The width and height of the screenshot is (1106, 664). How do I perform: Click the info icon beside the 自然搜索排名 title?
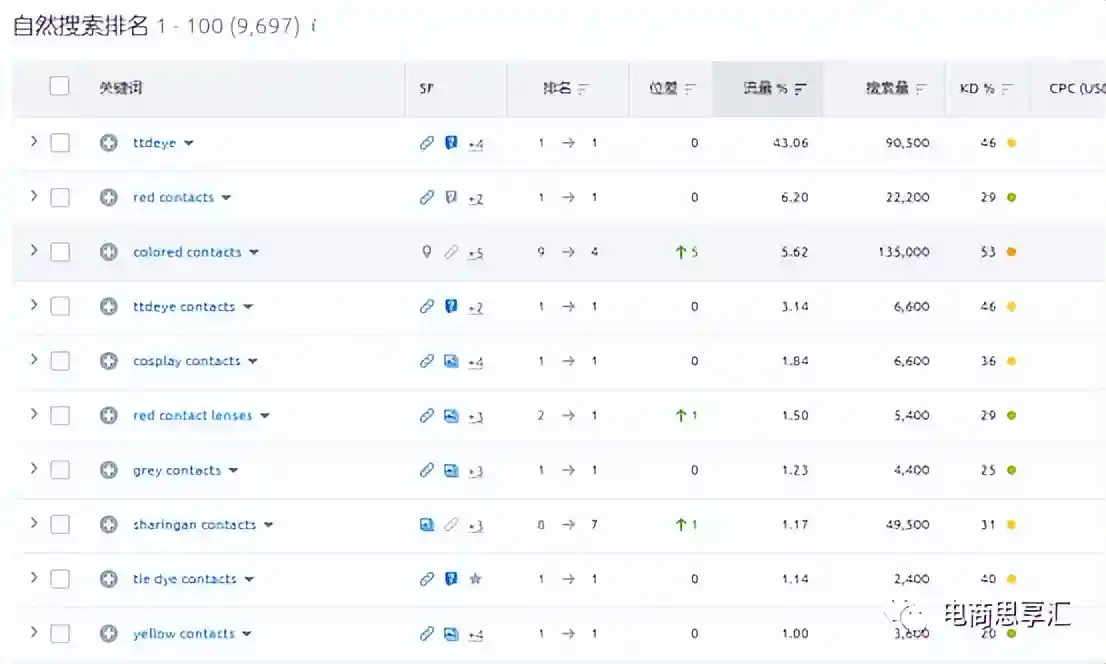click(313, 26)
